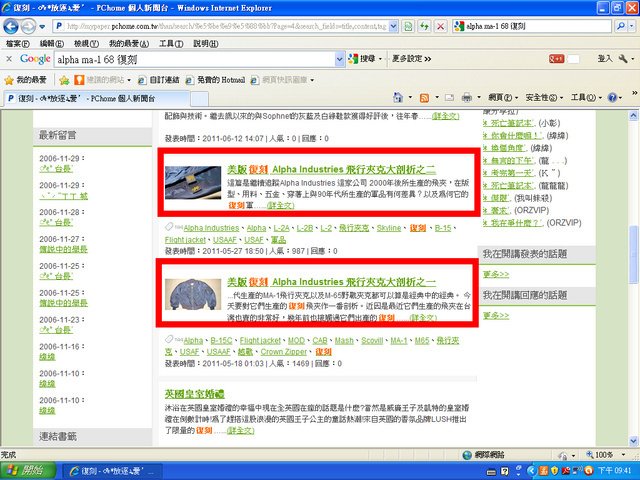Click the jacket label close-up thumbnail
Viewport: 640px width, 480px height.
(193, 182)
